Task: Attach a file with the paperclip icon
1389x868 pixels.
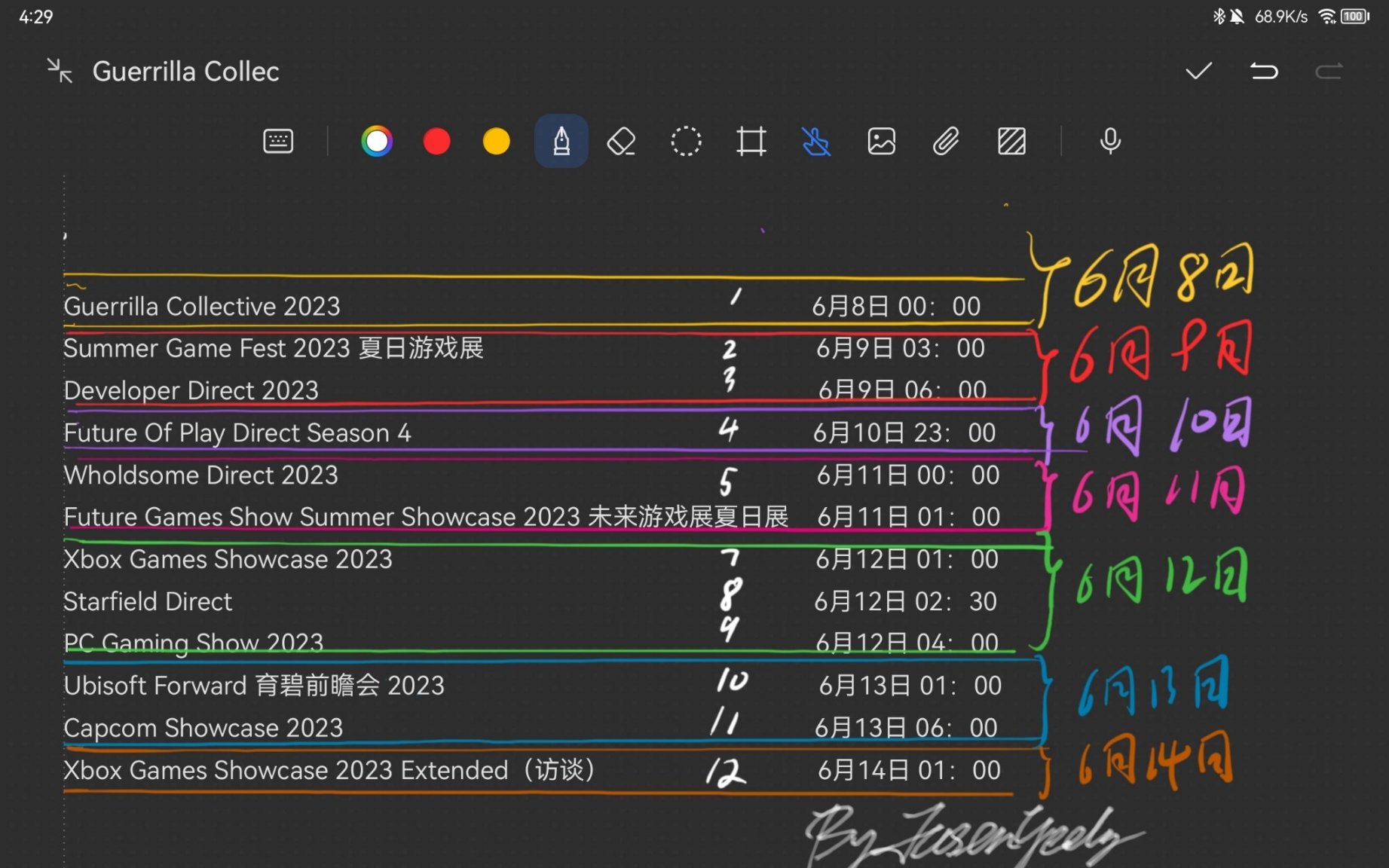Action: tap(946, 141)
